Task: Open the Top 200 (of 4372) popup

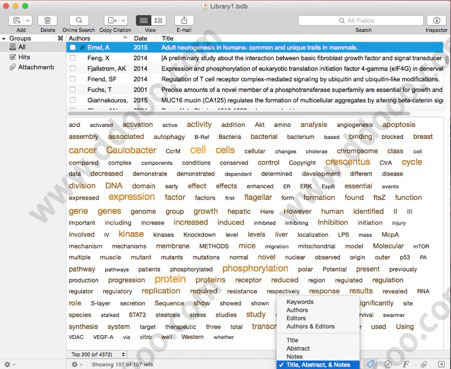Action: (x=98, y=354)
